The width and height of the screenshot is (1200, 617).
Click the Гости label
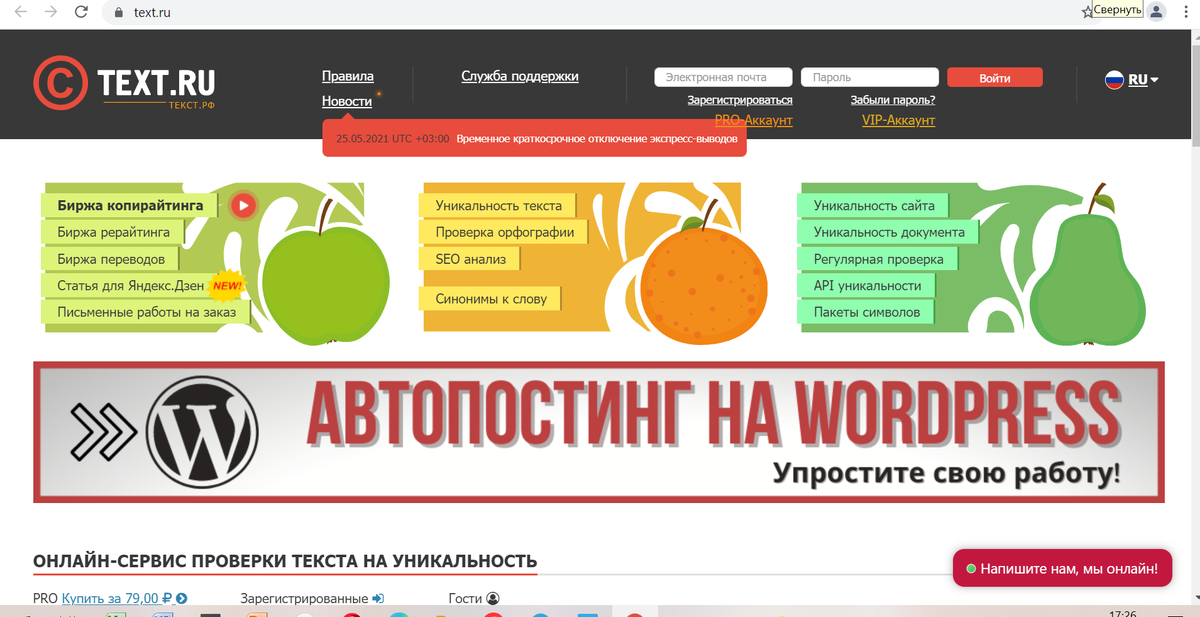465,598
